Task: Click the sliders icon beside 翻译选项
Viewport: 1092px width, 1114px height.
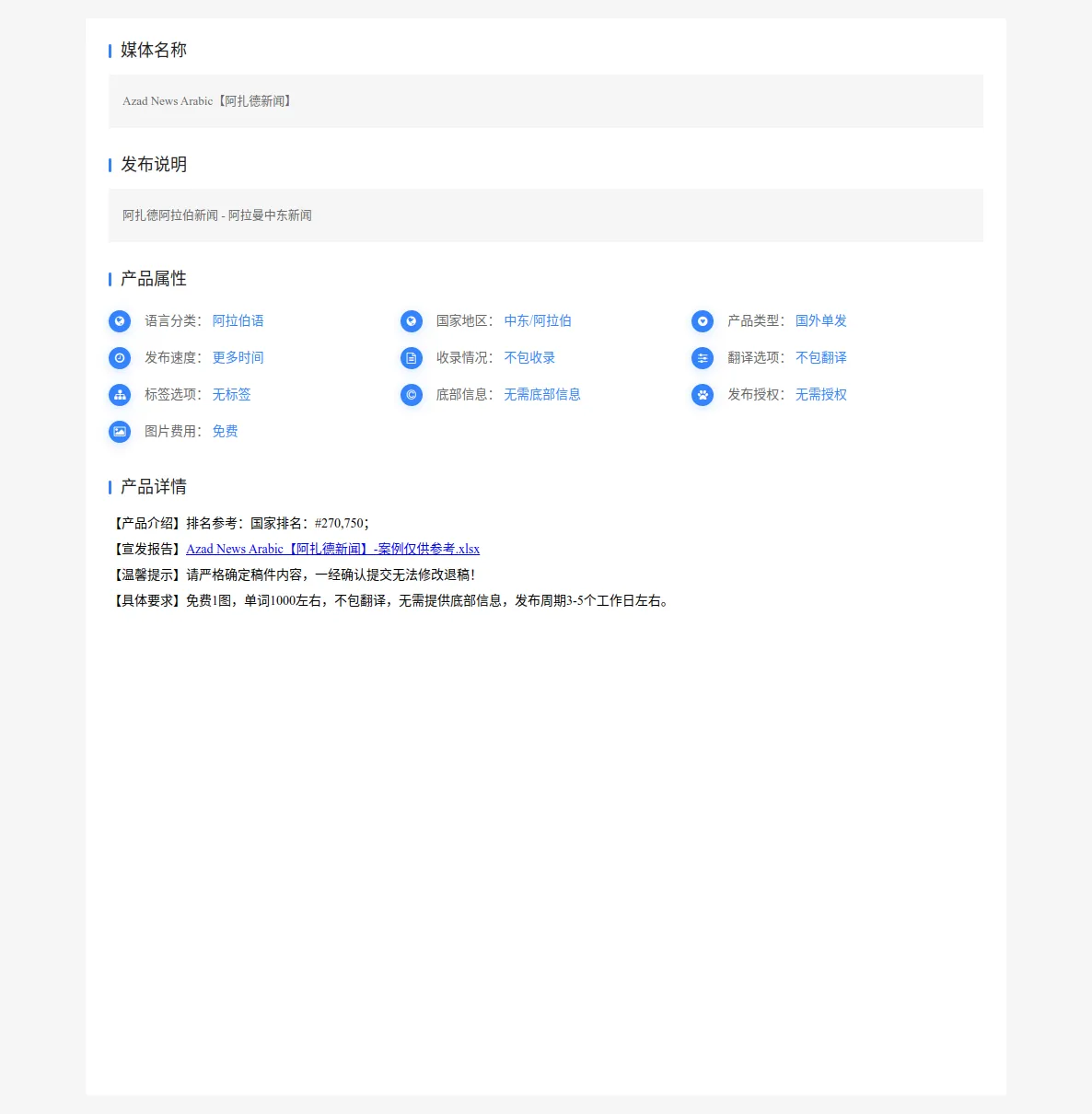Action: pyautogui.click(x=703, y=358)
